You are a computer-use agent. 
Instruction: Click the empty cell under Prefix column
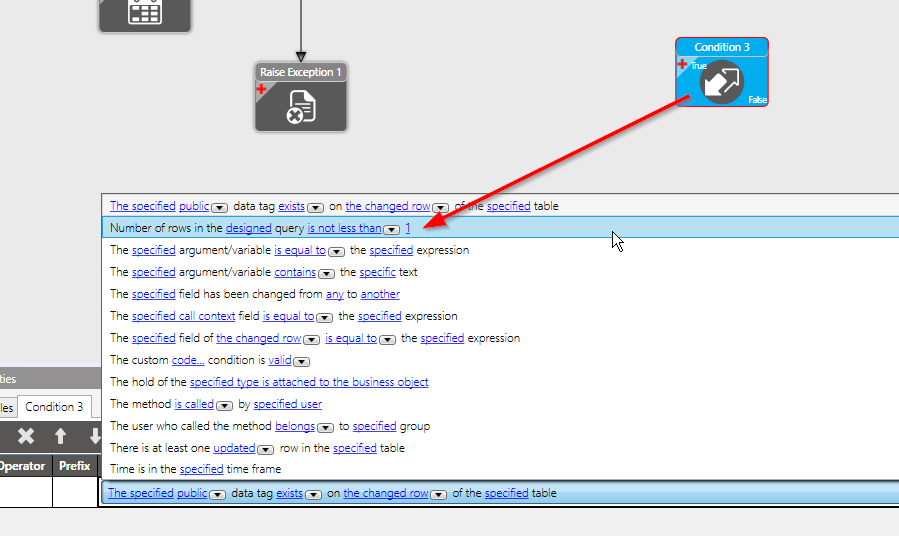(x=75, y=492)
